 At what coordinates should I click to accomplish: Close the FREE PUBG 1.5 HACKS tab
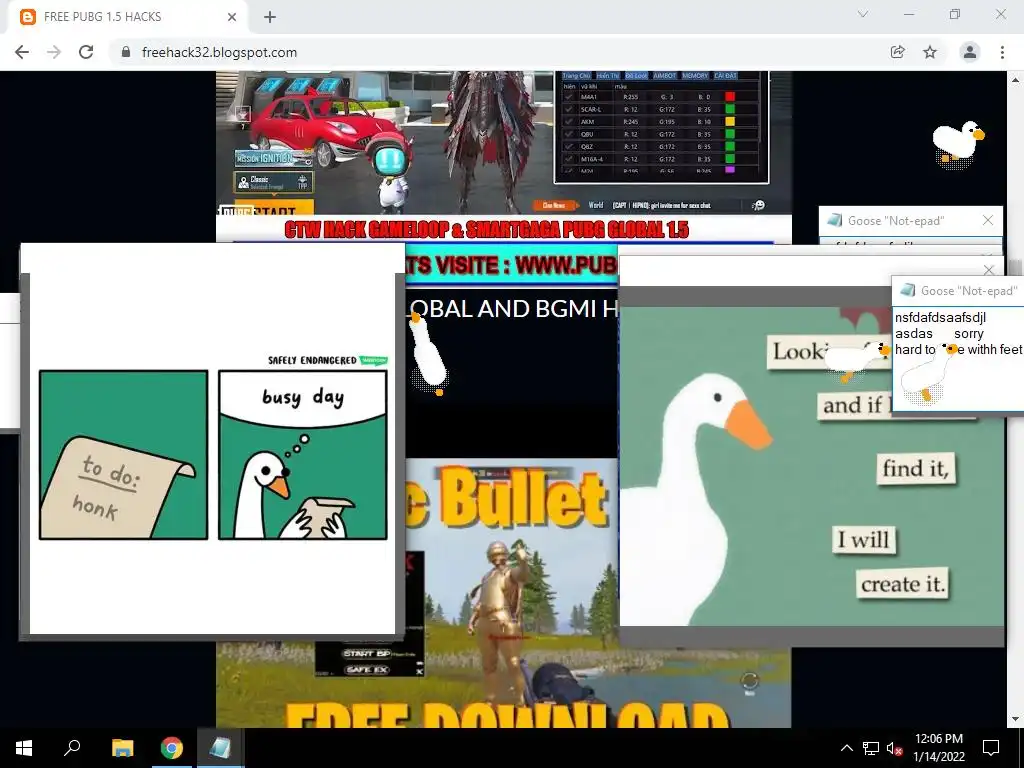coord(232,17)
